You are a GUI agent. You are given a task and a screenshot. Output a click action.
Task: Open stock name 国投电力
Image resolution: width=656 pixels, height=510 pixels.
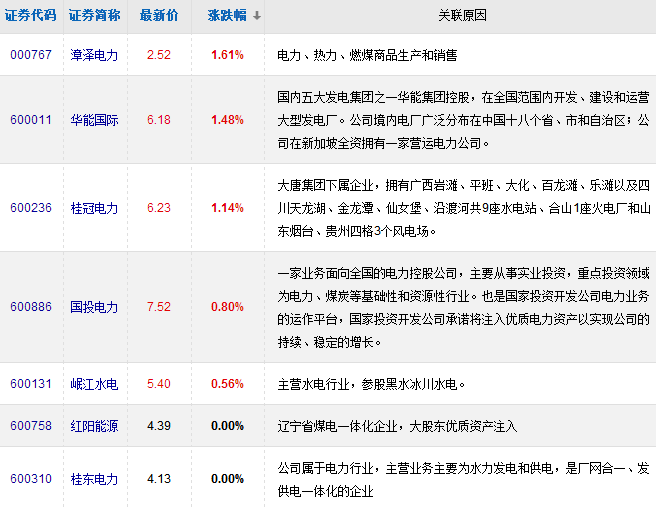94,307
